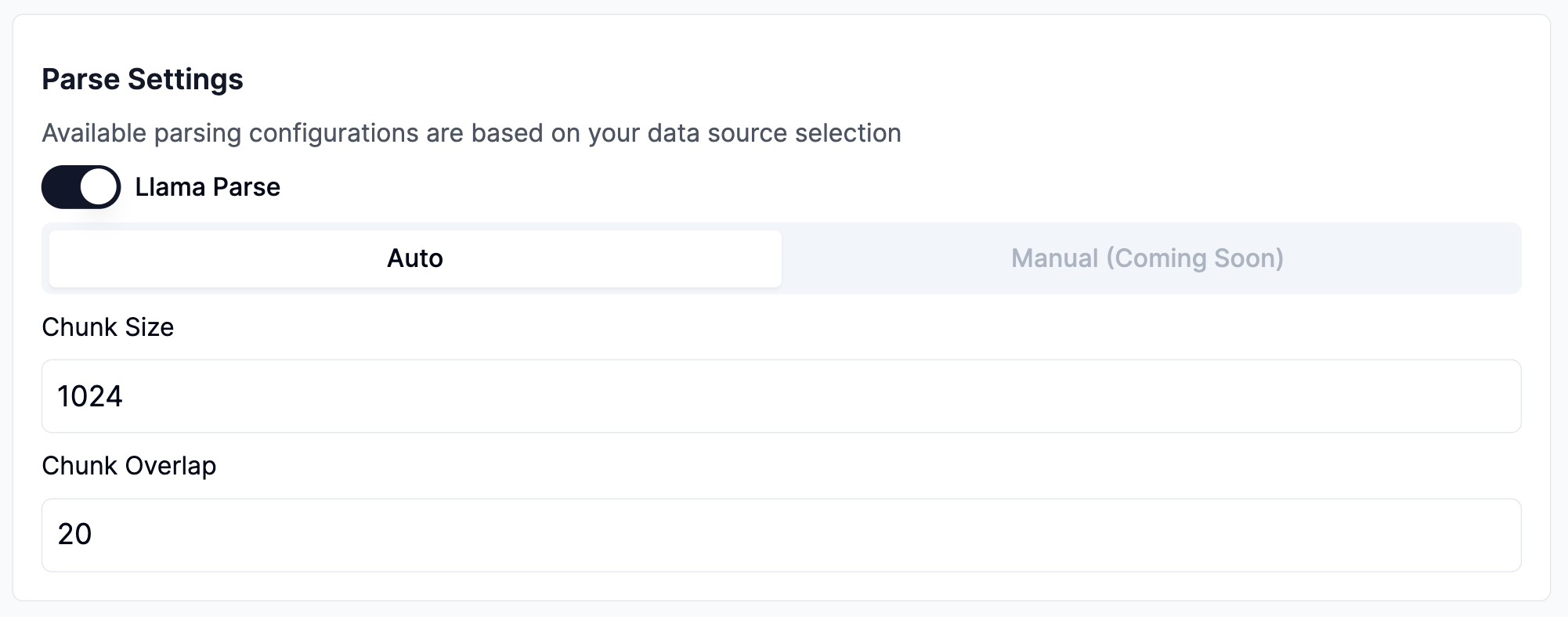Click the Llama Parse switch knob
The width and height of the screenshot is (1568, 617).
(x=98, y=186)
